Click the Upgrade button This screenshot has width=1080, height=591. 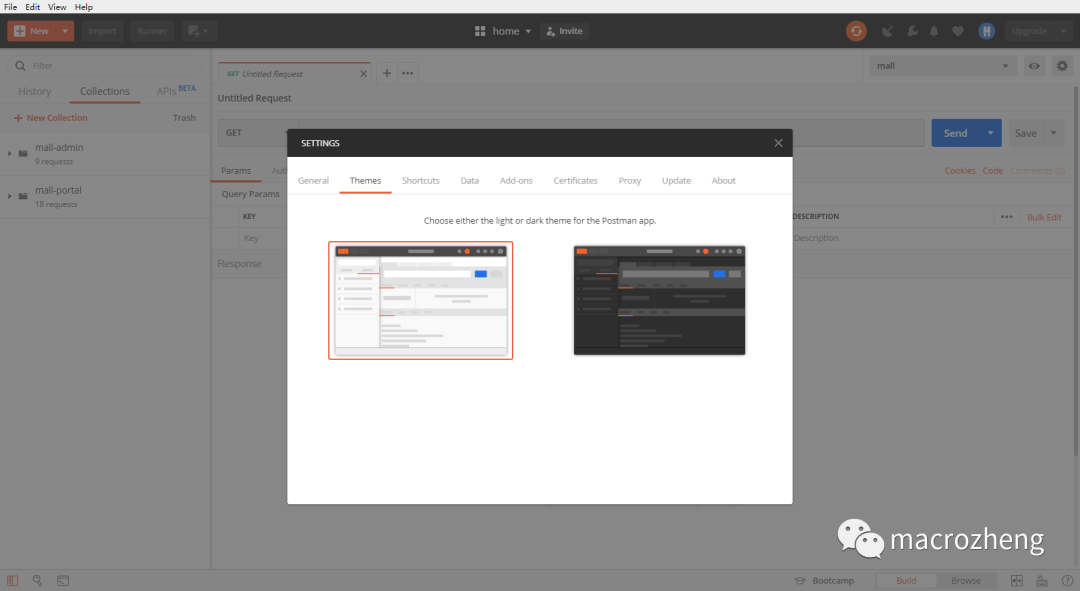click(1029, 31)
